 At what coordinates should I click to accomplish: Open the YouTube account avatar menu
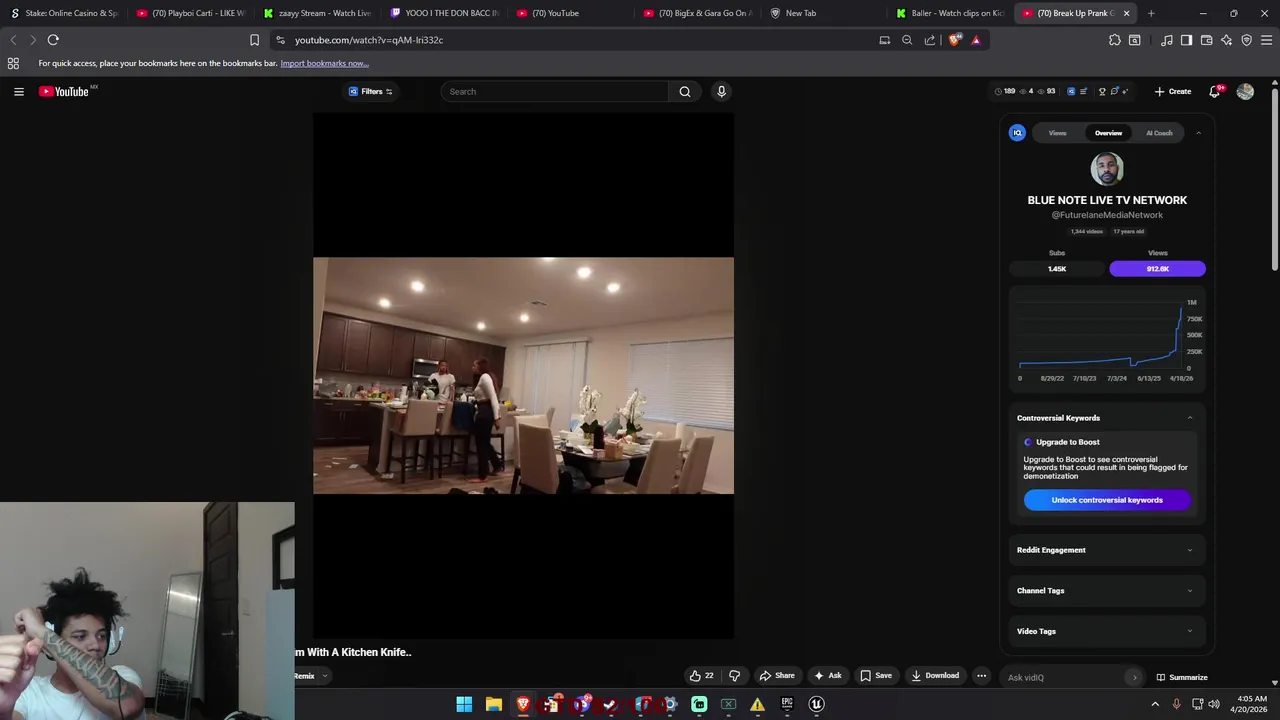(x=1245, y=91)
